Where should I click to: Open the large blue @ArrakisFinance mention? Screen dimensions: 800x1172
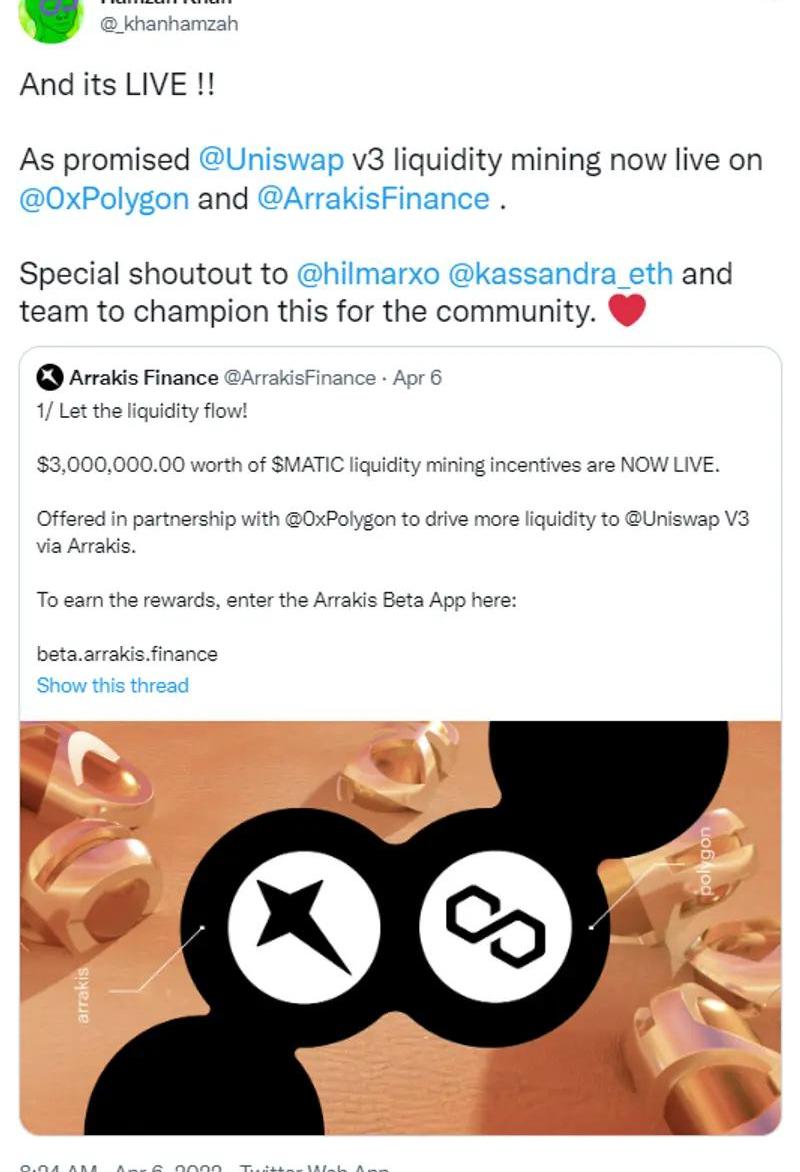click(x=373, y=198)
